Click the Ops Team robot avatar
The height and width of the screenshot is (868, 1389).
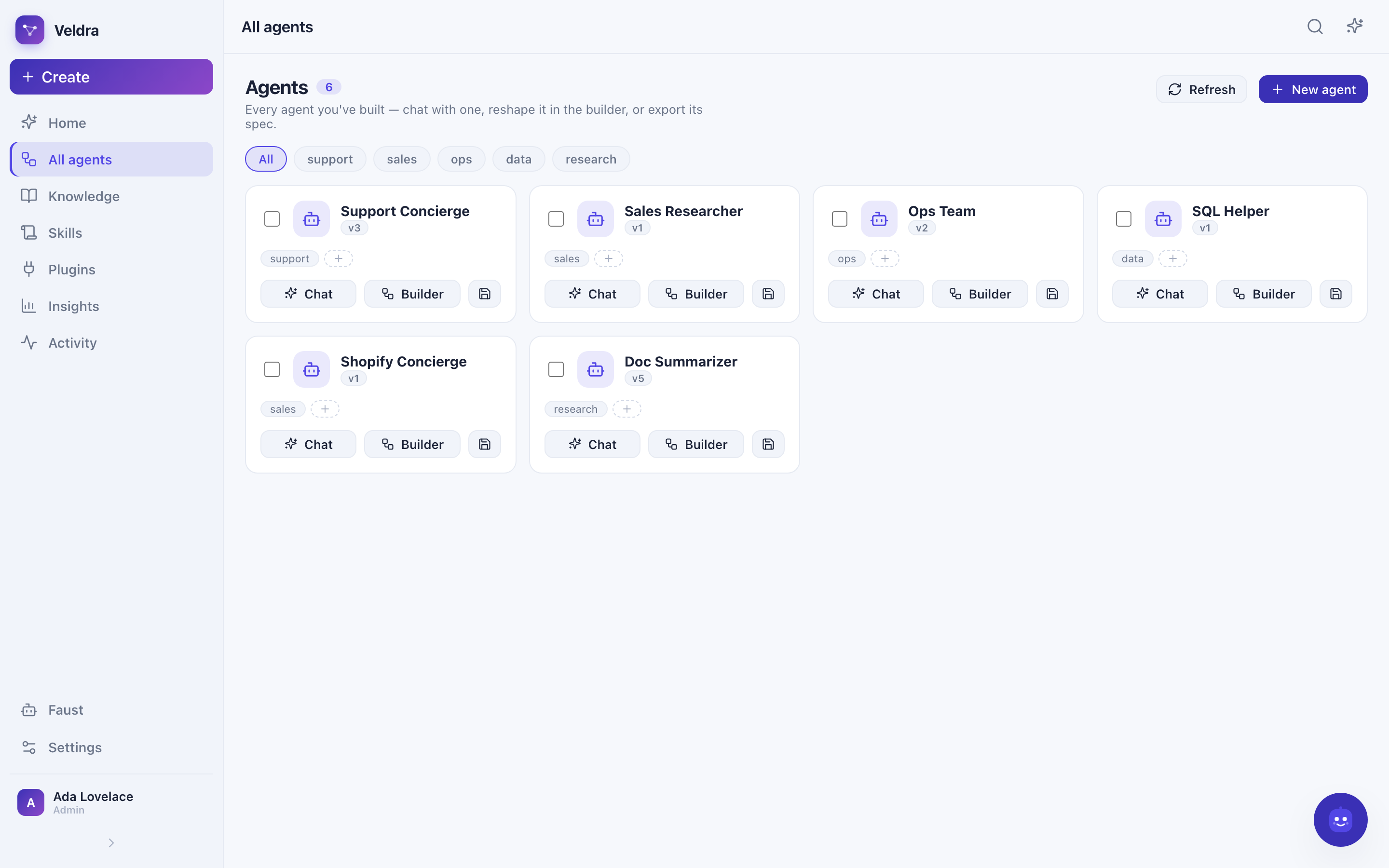tap(879, 219)
